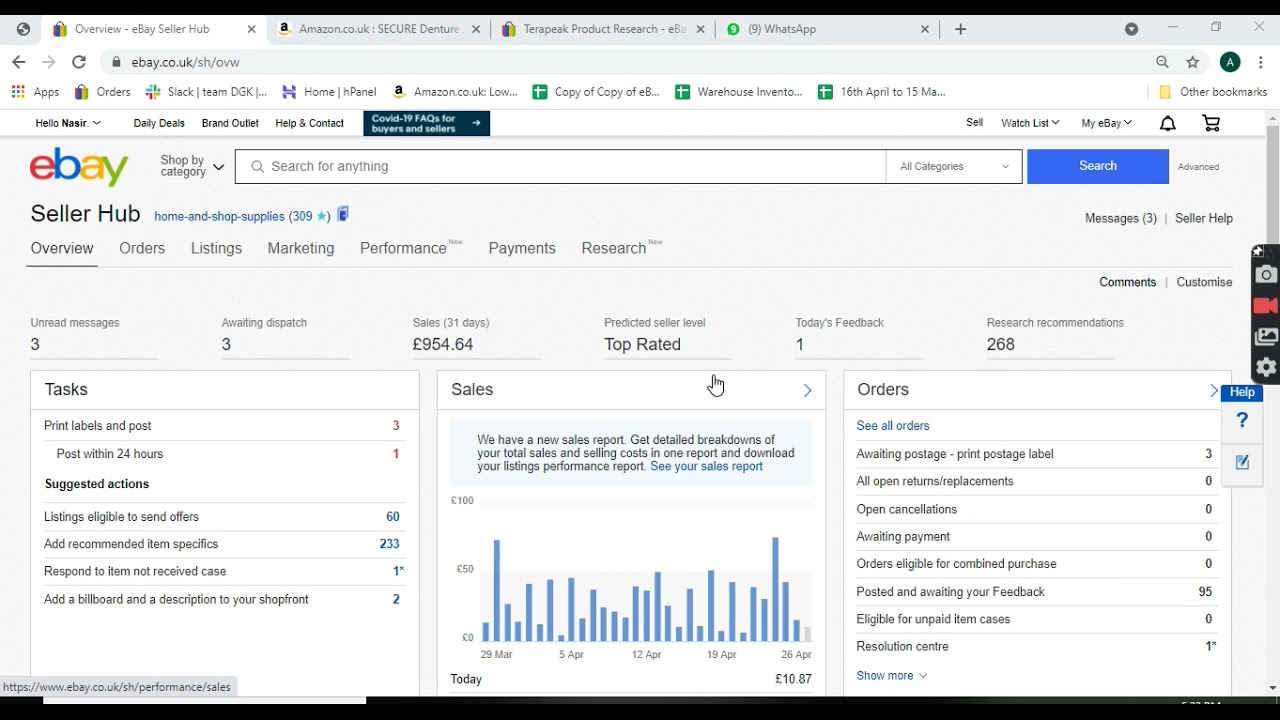Click the camera screenshot icon in side recorder
The width and height of the screenshot is (1280, 720).
[x=1266, y=275]
